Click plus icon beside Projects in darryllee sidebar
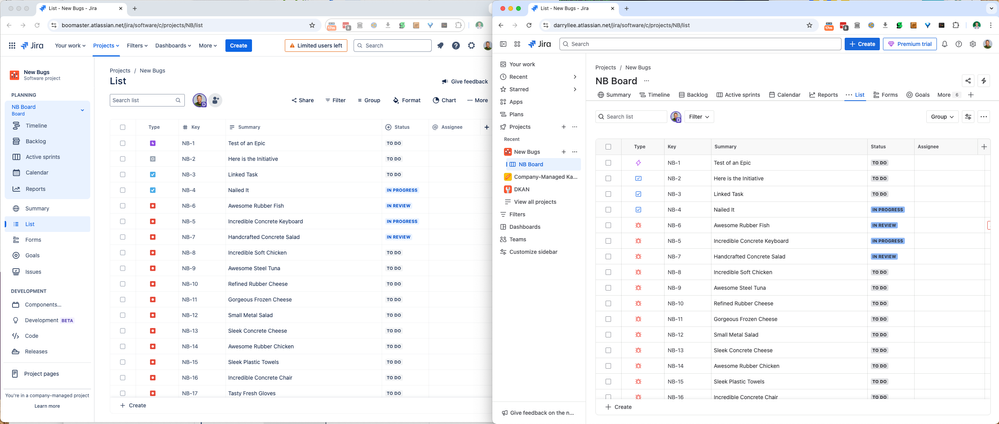This screenshot has width=999, height=424. 563,127
